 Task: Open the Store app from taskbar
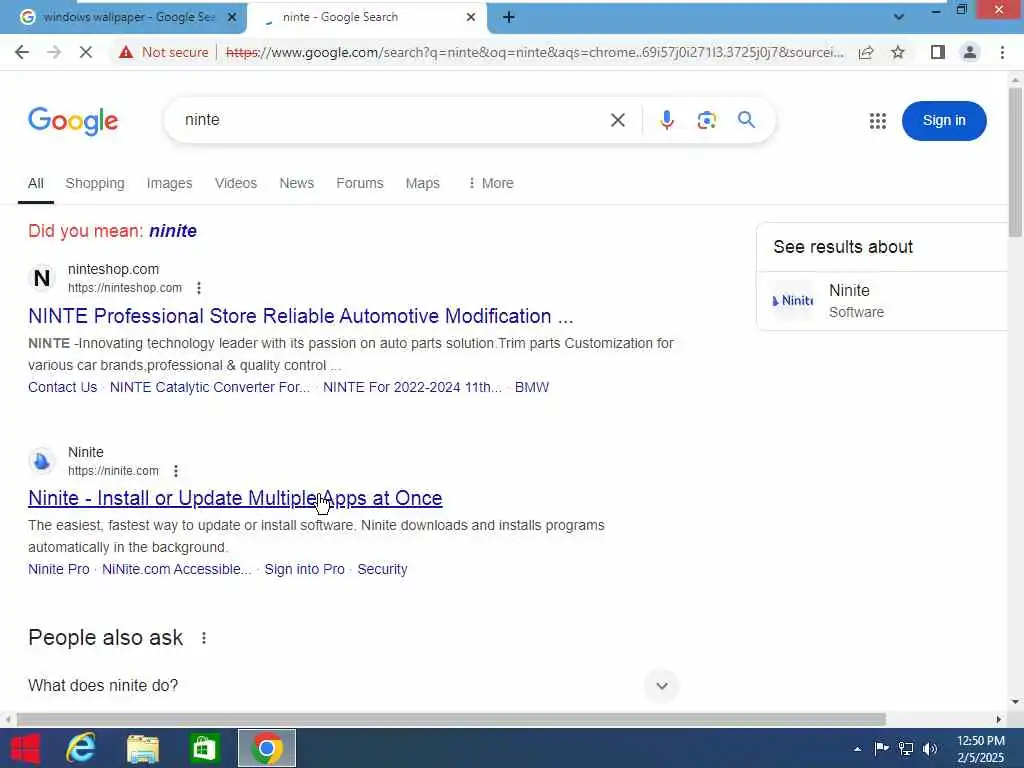(x=204, y=748)
